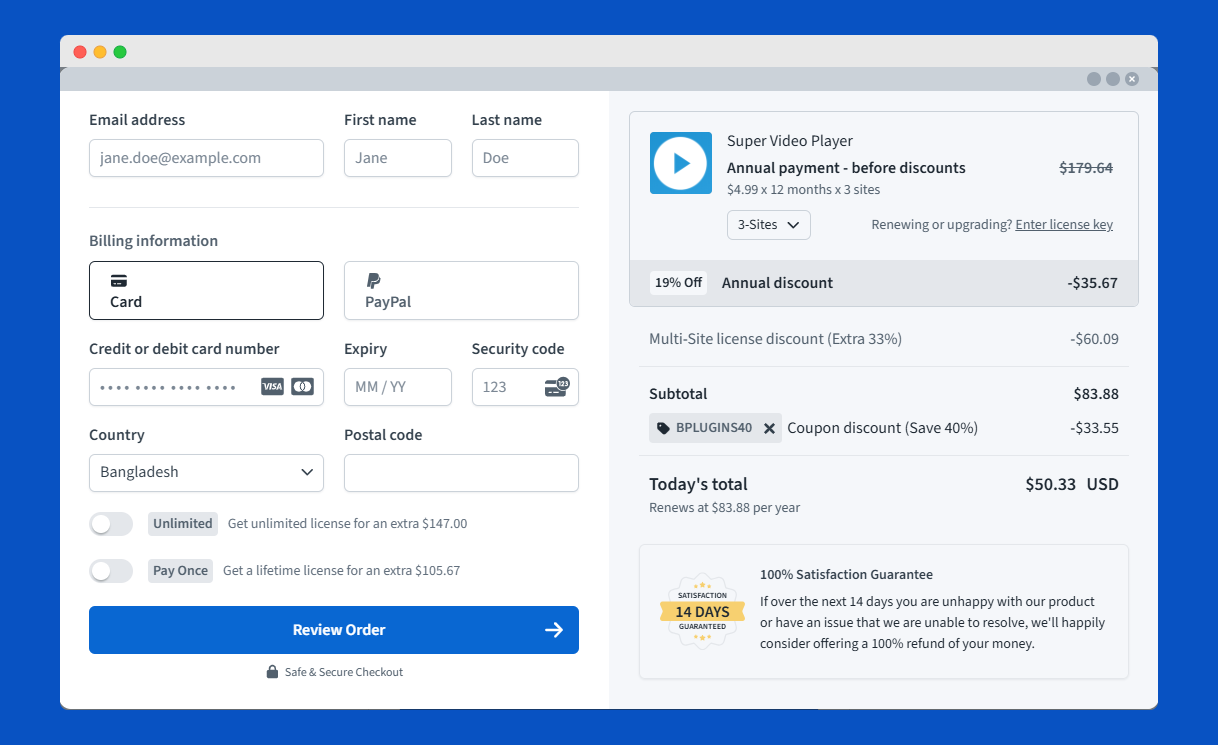Screen dimensions: 1218x745
Task: Switch to the PayPal payment tab
Action: (461, 290)
